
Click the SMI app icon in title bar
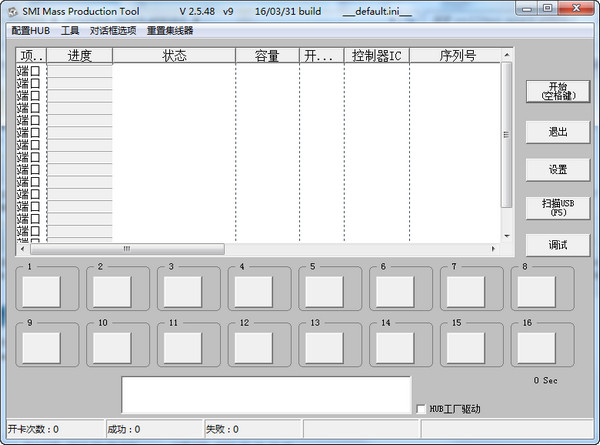point(13,12)
